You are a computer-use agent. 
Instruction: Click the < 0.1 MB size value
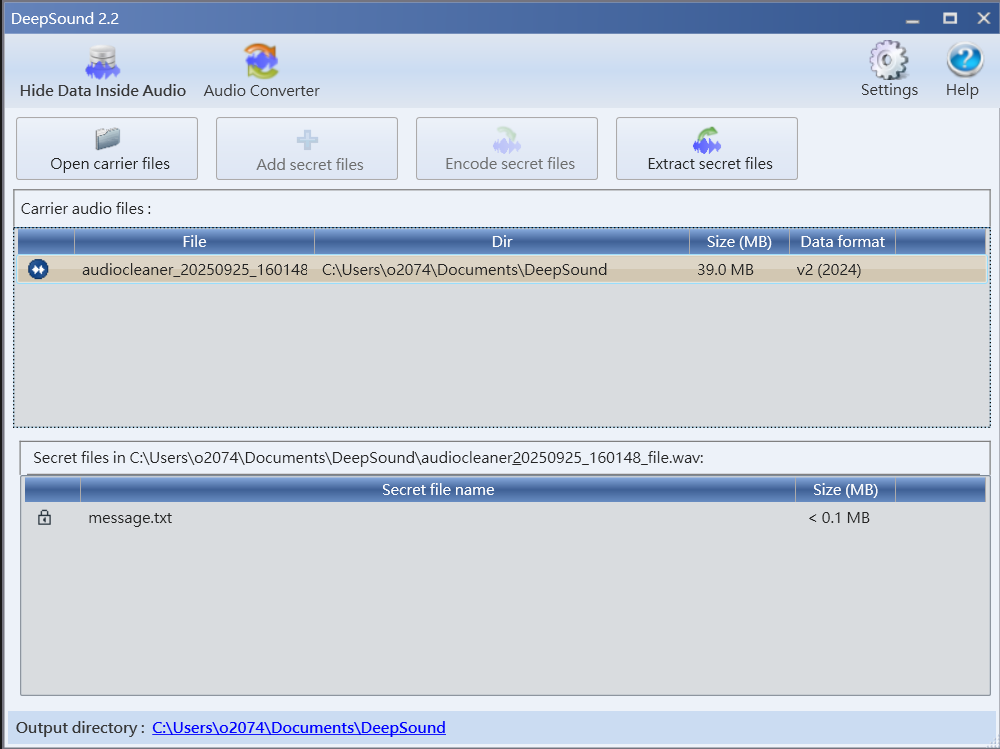[839, 517]
